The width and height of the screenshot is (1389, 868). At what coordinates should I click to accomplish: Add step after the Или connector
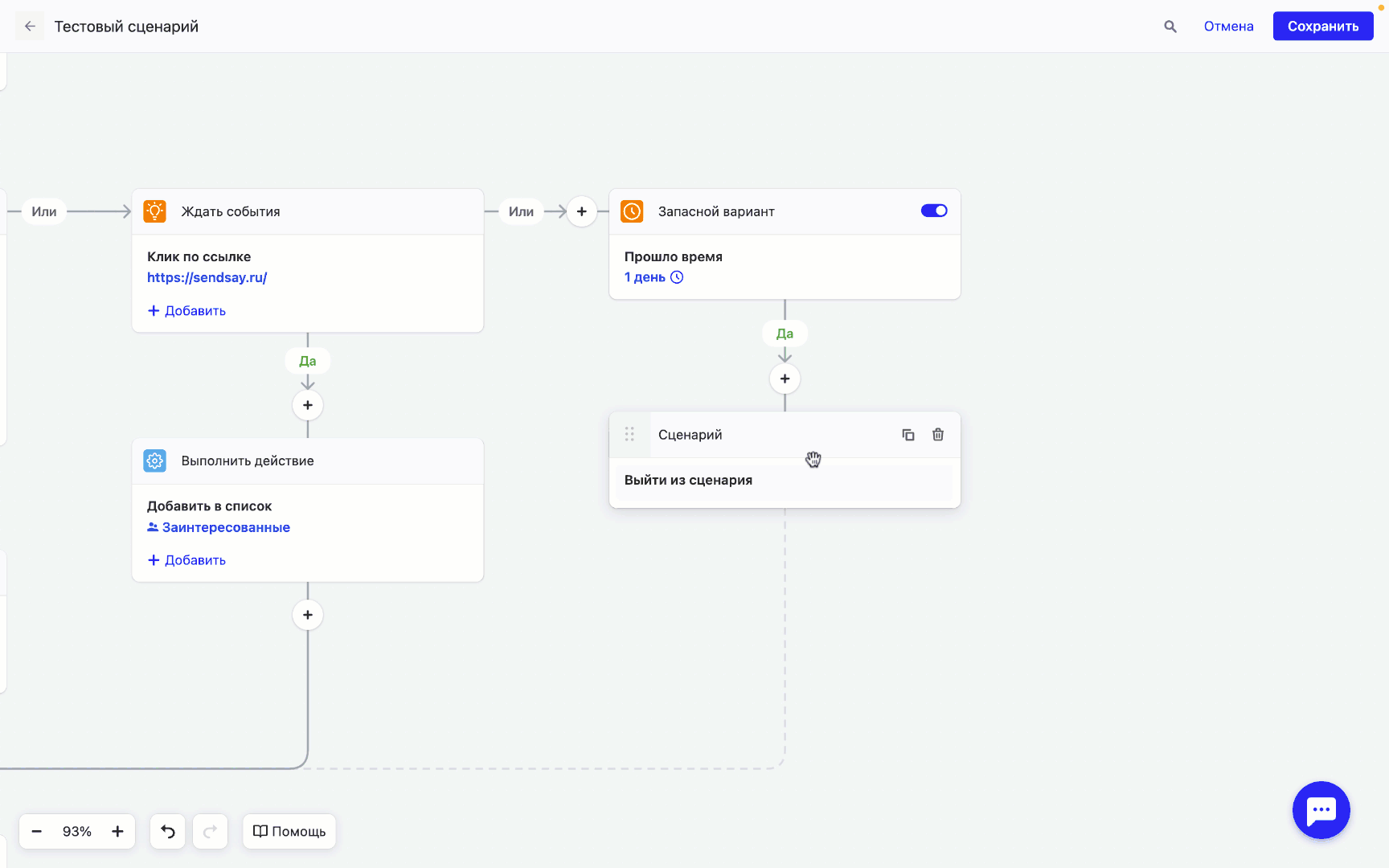point(582,211)
